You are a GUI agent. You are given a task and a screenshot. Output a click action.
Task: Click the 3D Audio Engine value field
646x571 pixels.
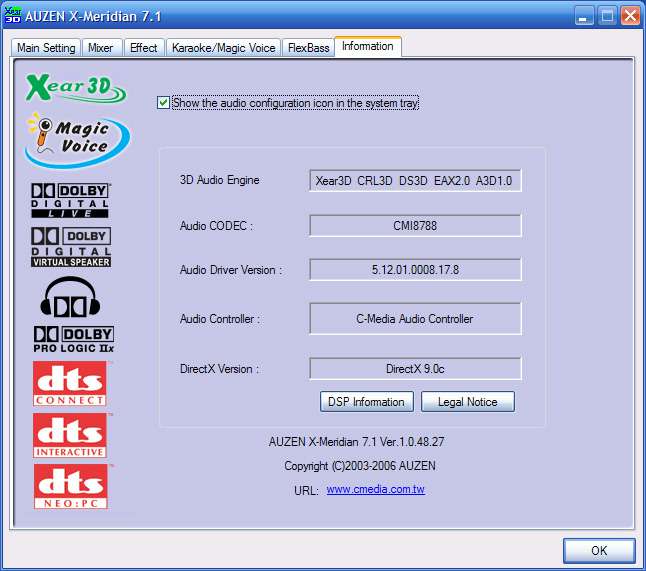pos(415,180)
